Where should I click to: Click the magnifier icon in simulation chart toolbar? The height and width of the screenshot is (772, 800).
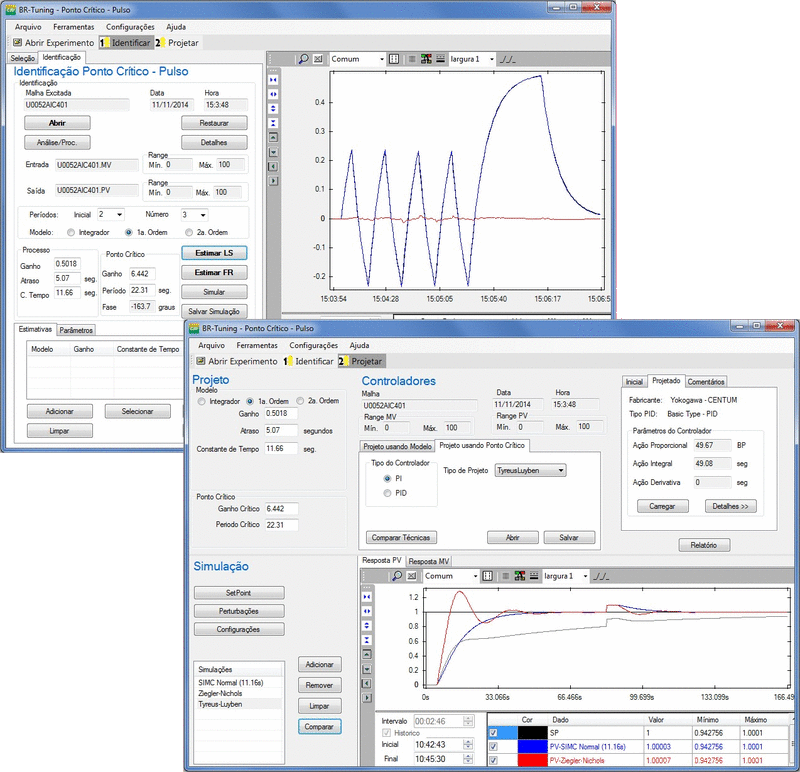point(397,577)
